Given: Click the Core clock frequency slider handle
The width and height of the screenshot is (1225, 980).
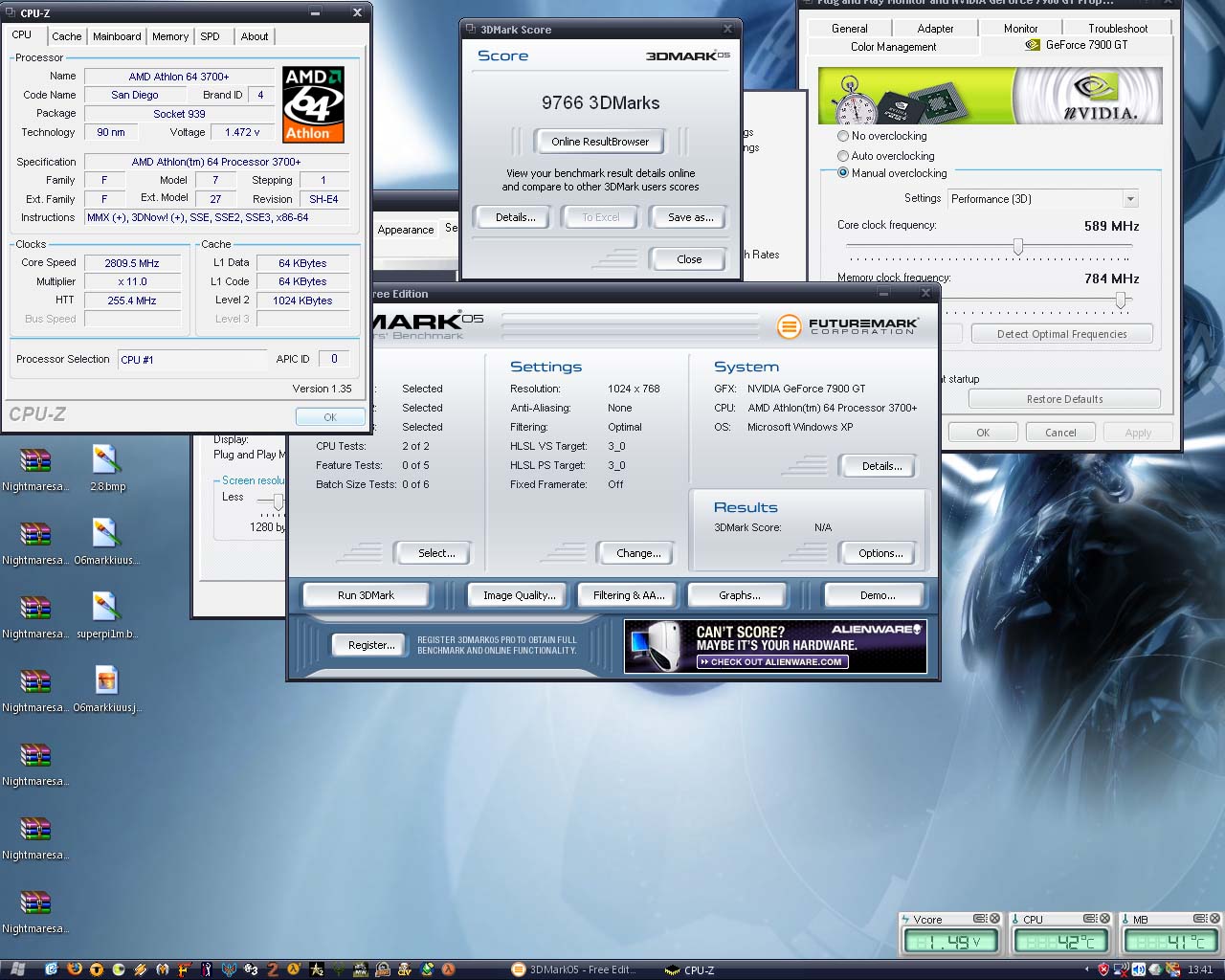Looking at the screenshot, I should (1018, 247).
